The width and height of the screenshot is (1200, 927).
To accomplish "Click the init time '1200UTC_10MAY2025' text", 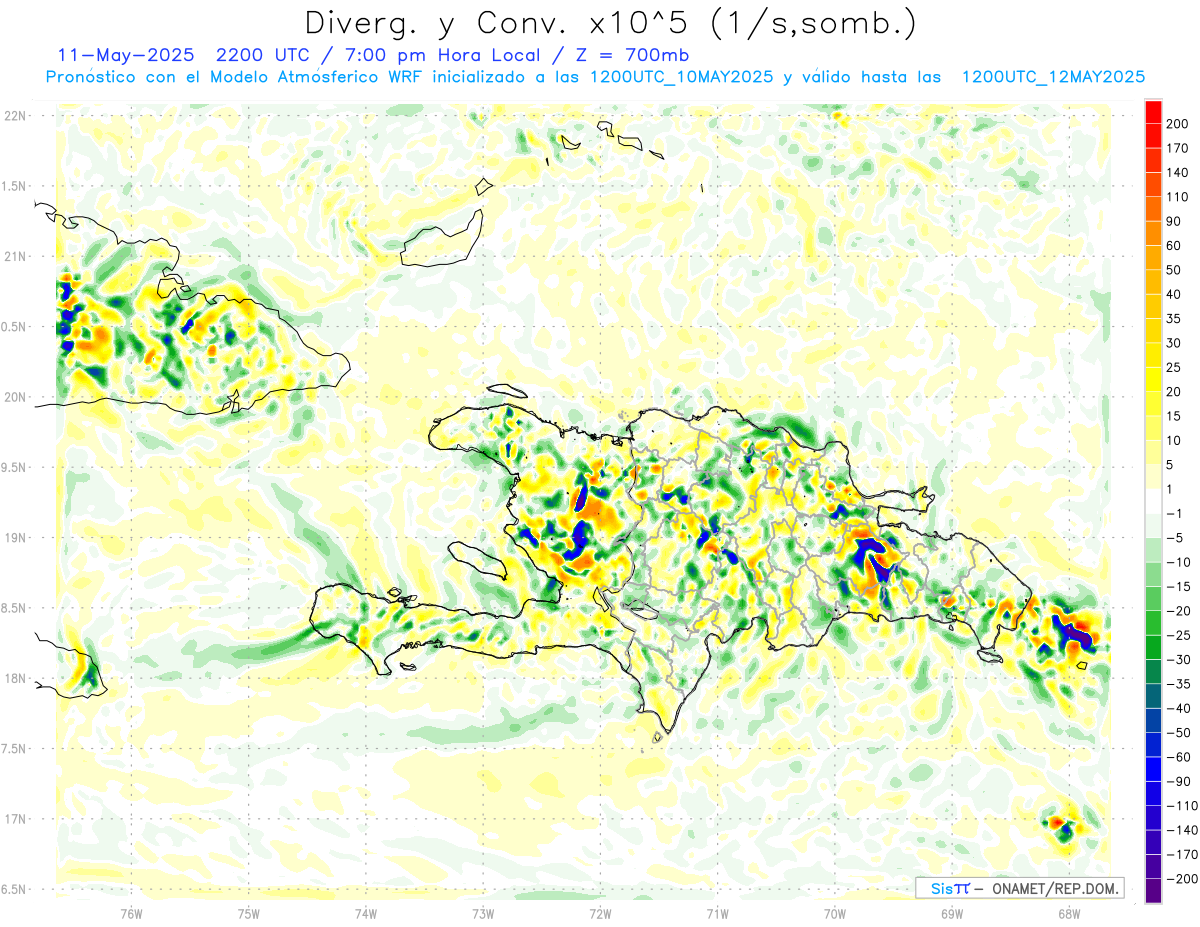I will point(681,77).
